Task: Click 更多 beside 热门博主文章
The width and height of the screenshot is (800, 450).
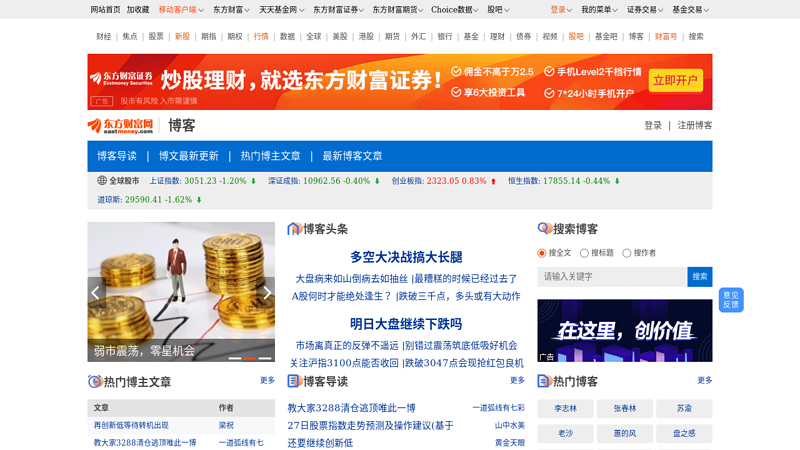Action: point(267,380)
